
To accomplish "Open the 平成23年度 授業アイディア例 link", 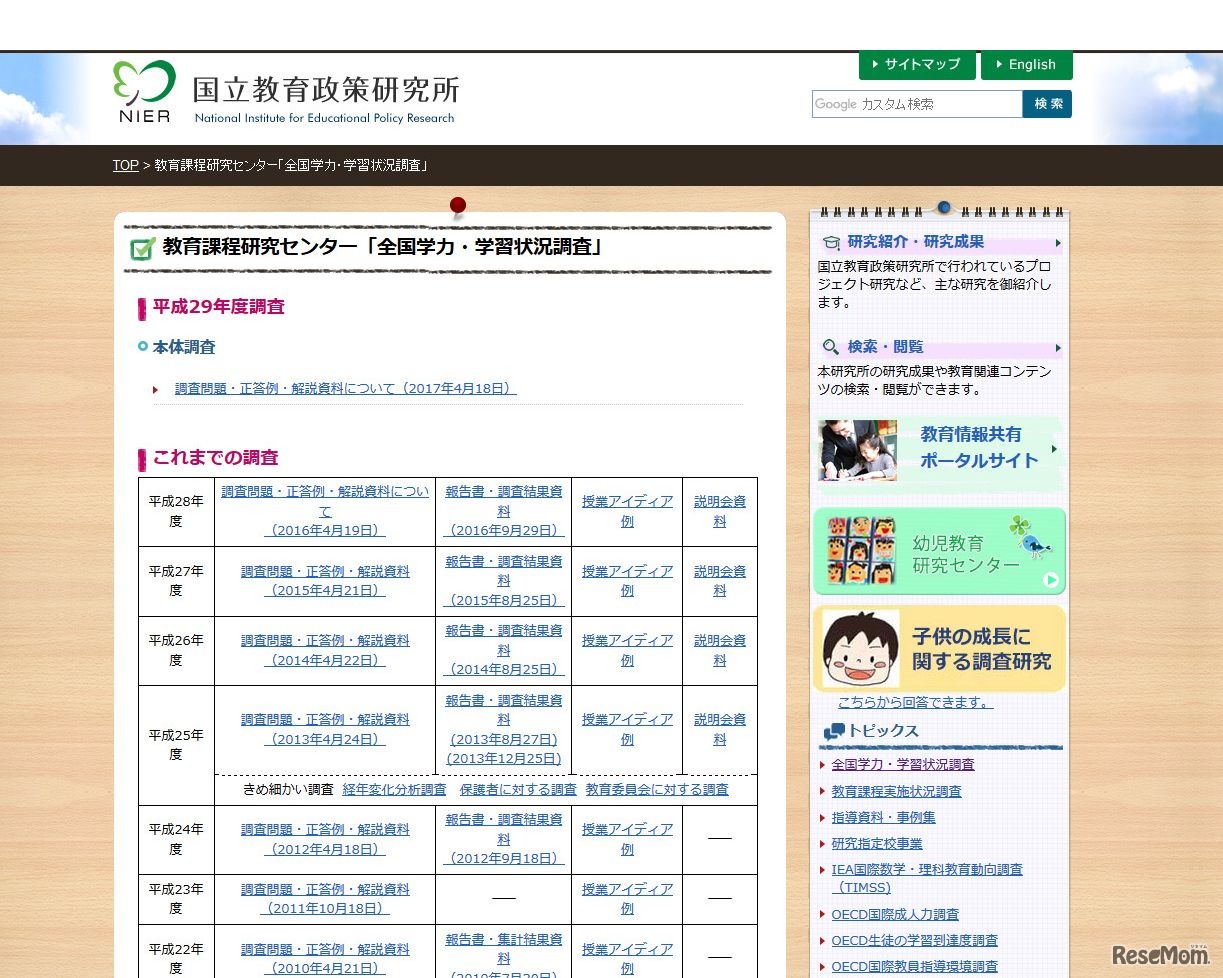I will coord(627,899).
